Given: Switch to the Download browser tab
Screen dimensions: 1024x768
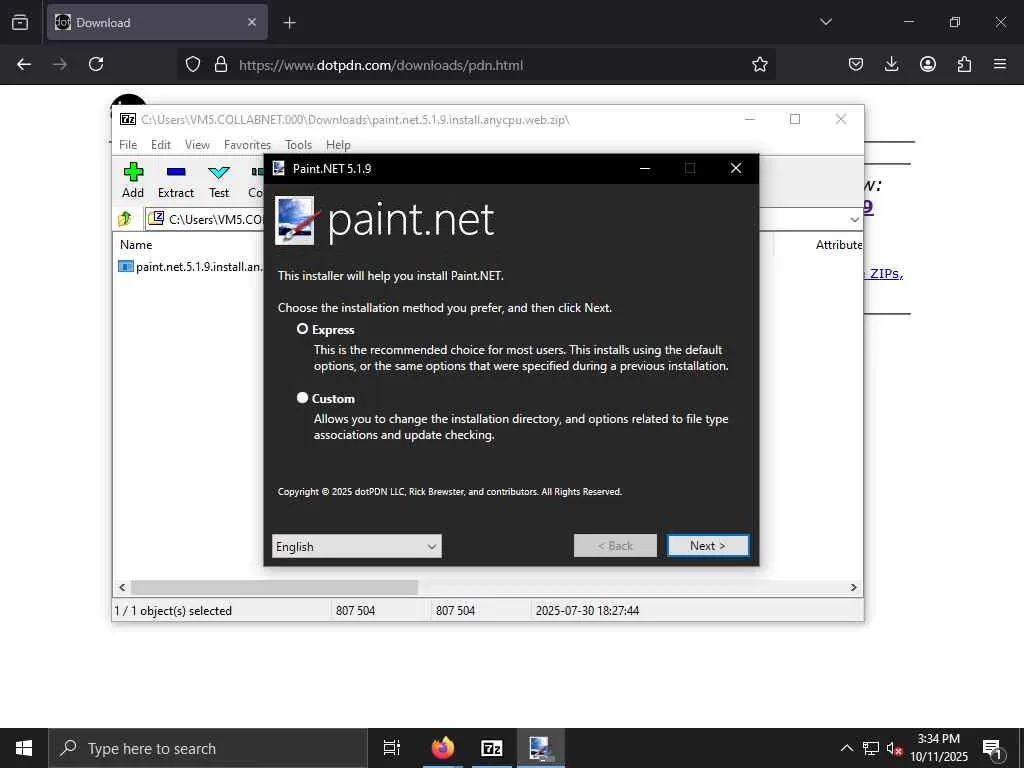Looking at the screenshot, I should coord(157,22).
